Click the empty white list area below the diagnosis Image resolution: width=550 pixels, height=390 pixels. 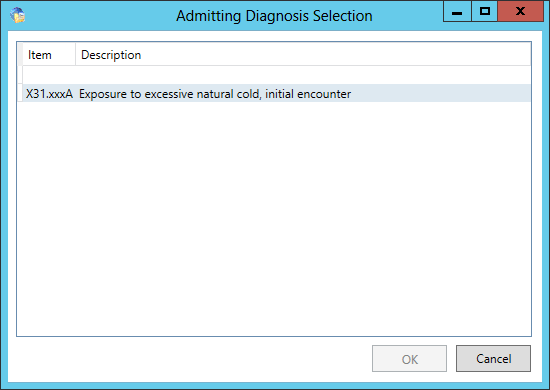[274, 217]
